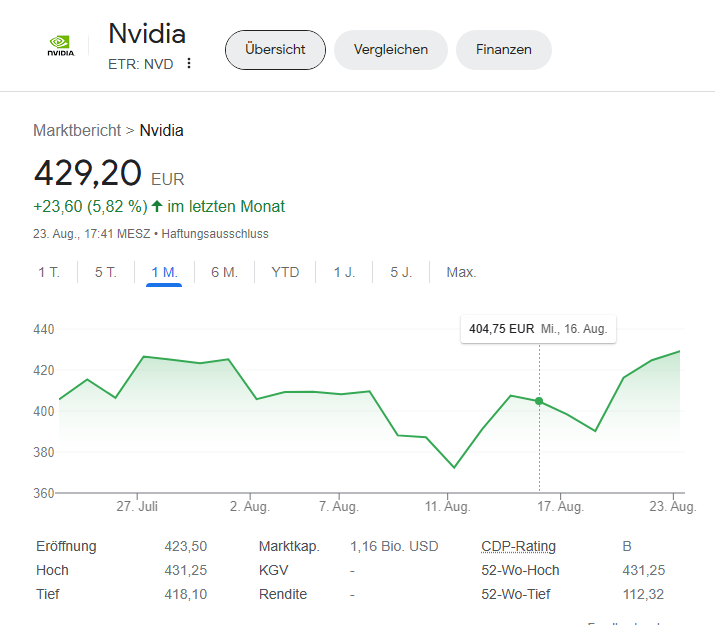Open the Finanzen tab
This screenshot has height=625, width=715.
(504, 50)
